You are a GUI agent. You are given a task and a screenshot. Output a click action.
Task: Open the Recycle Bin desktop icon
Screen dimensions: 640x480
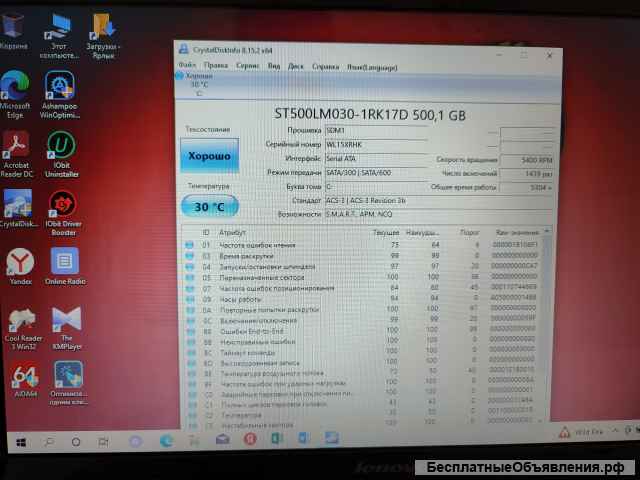coord(12,31)
